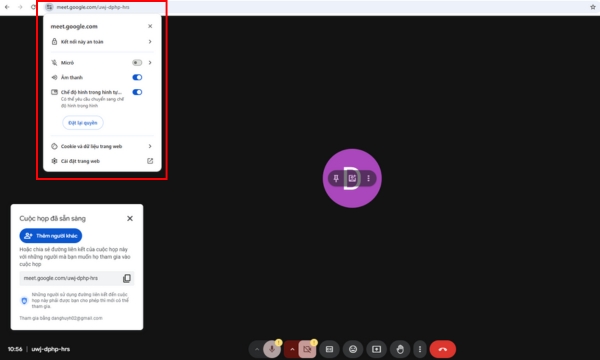This screenshot has height=360, width=600.
Task: Click the picture-in-picture icon in popup
Action: point(54,92)
